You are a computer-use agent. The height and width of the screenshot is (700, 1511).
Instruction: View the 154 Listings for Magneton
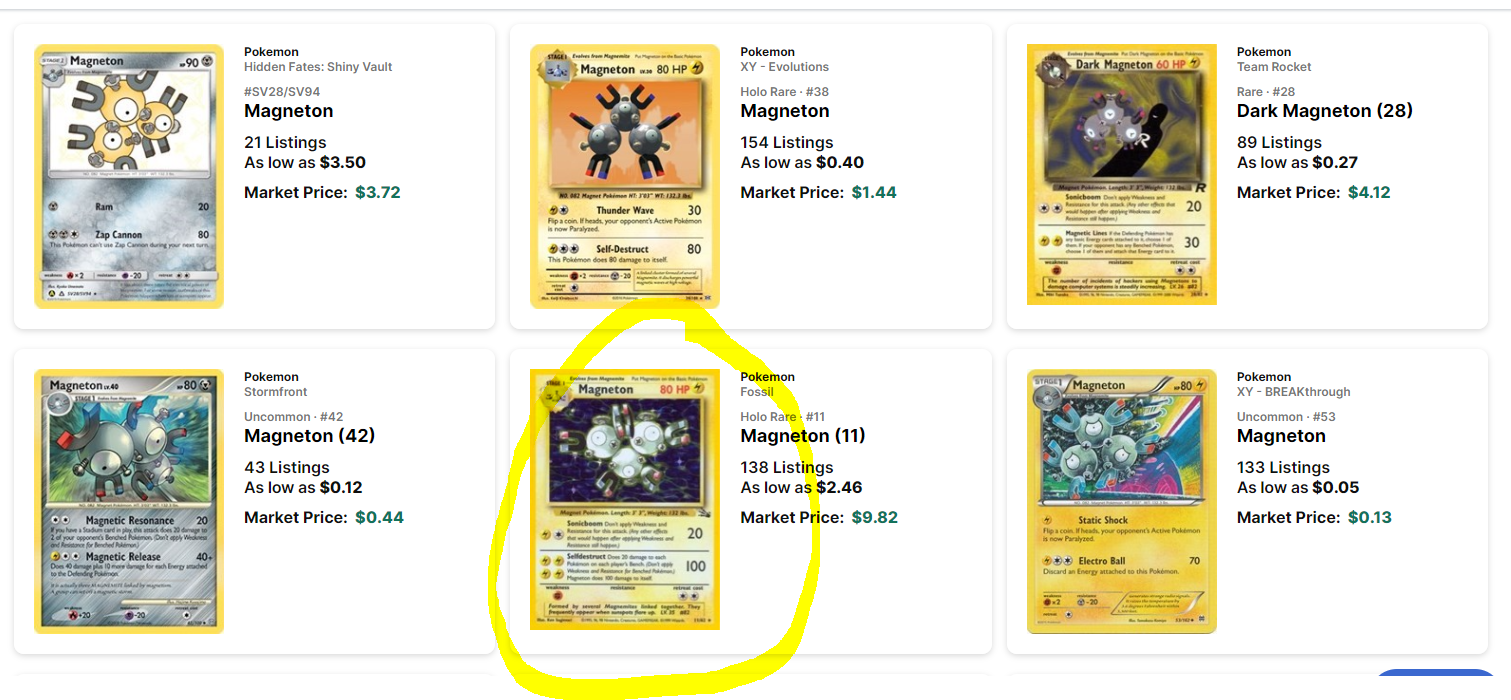(786, 143)
